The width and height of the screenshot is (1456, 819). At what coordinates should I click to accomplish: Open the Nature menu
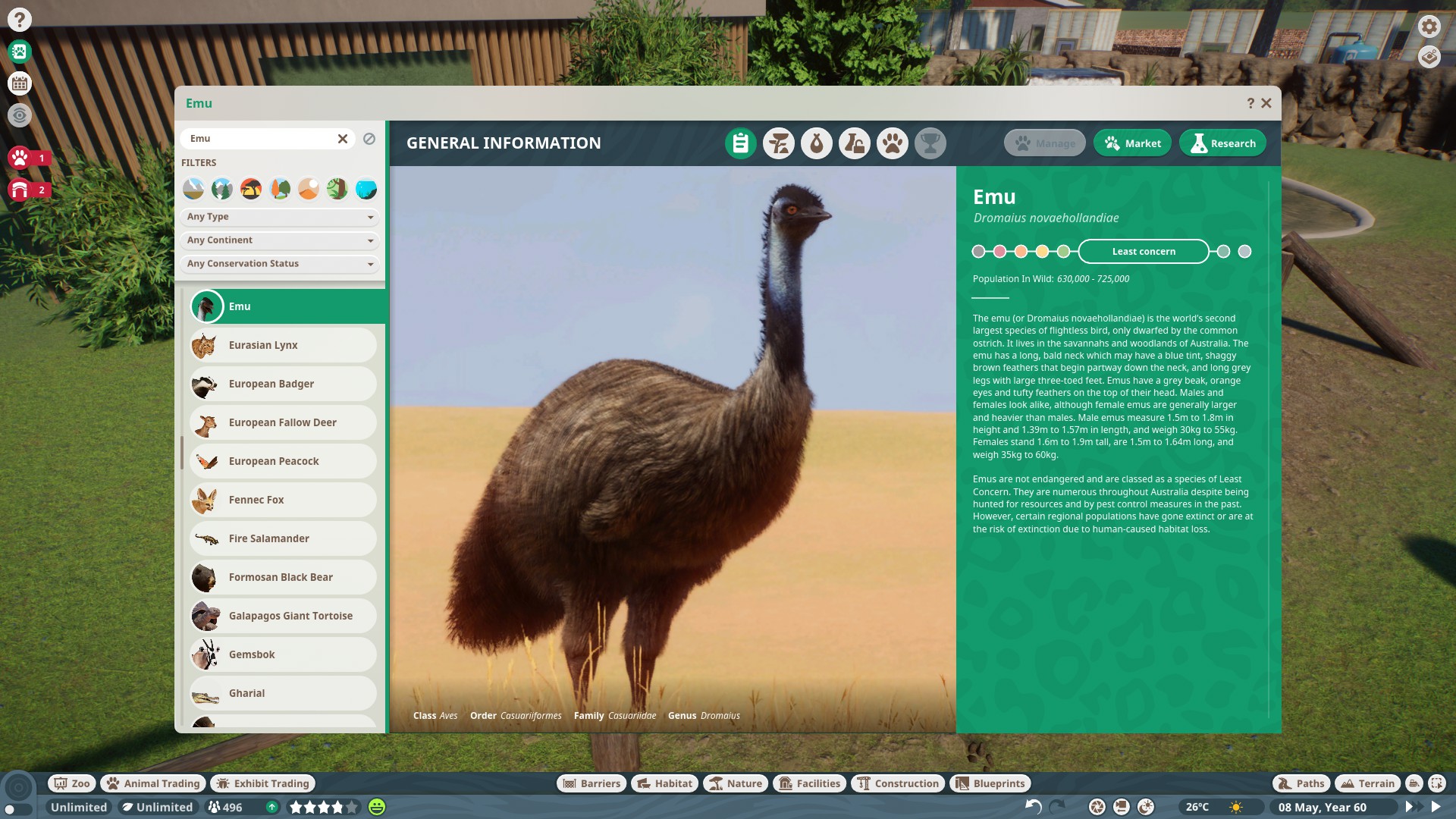point(736,783)
